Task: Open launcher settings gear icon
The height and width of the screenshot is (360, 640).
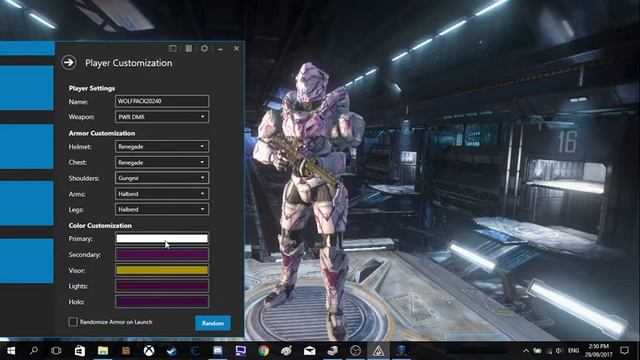Action: 204,49
